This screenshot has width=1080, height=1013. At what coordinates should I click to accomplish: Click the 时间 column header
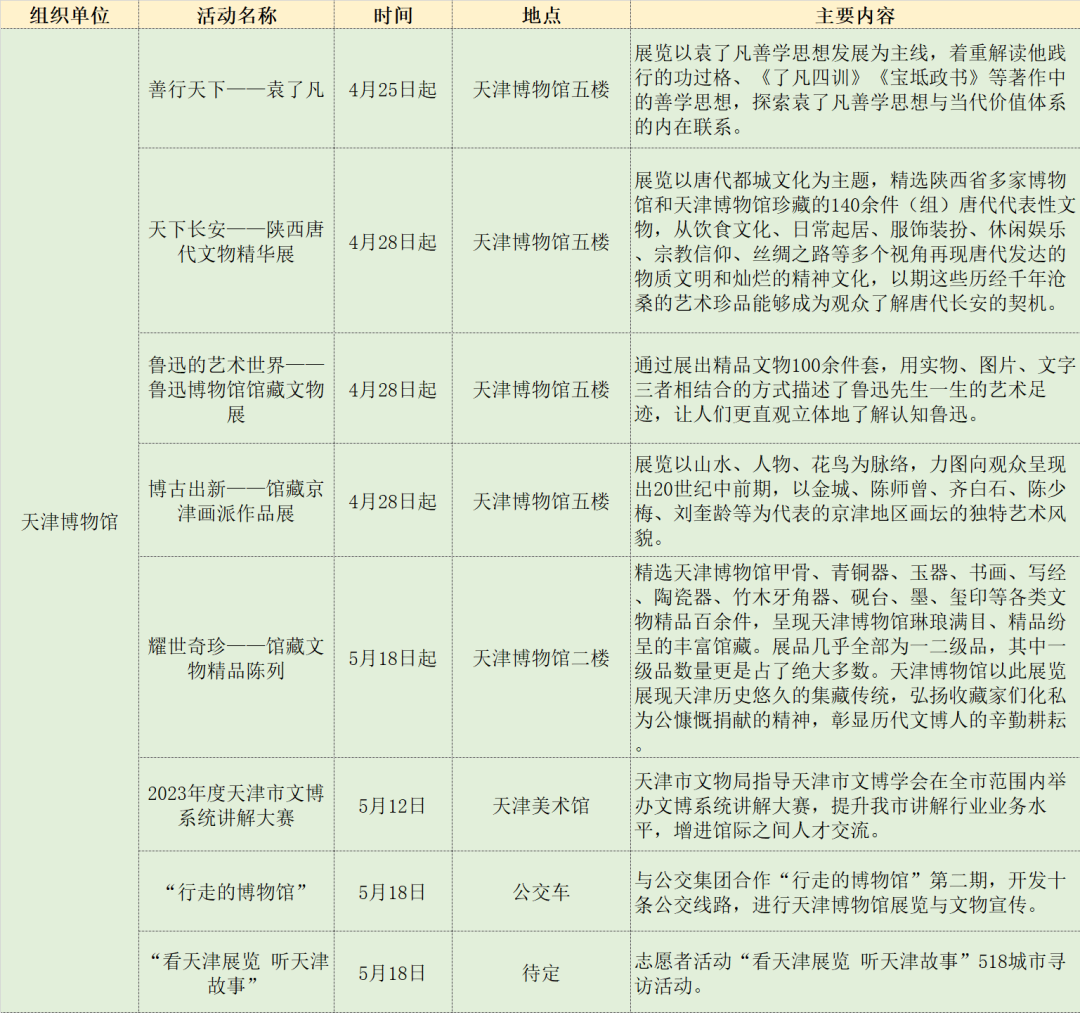(x=392, y=15)
